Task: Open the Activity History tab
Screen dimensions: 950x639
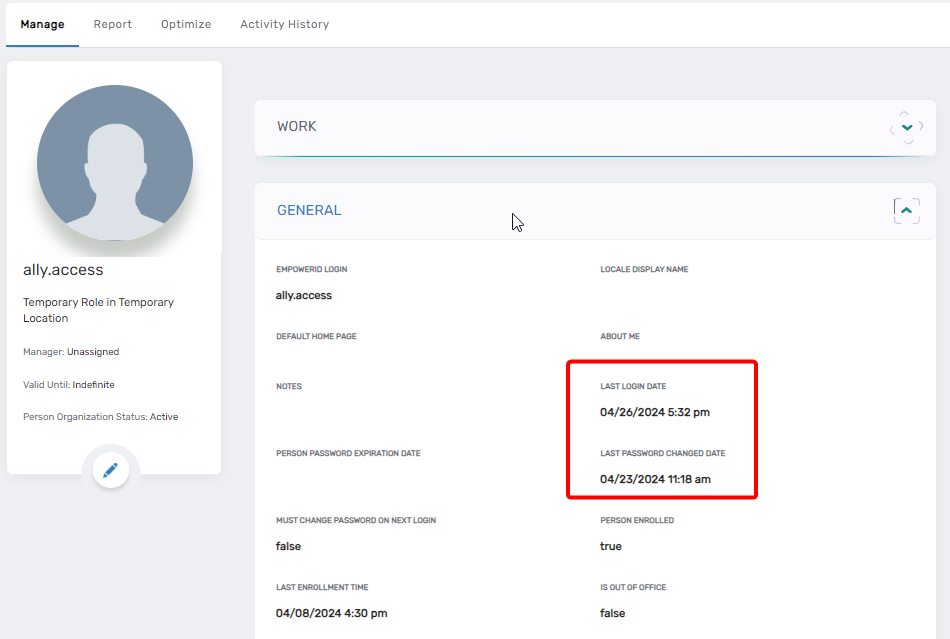Action: pos(284,24)
